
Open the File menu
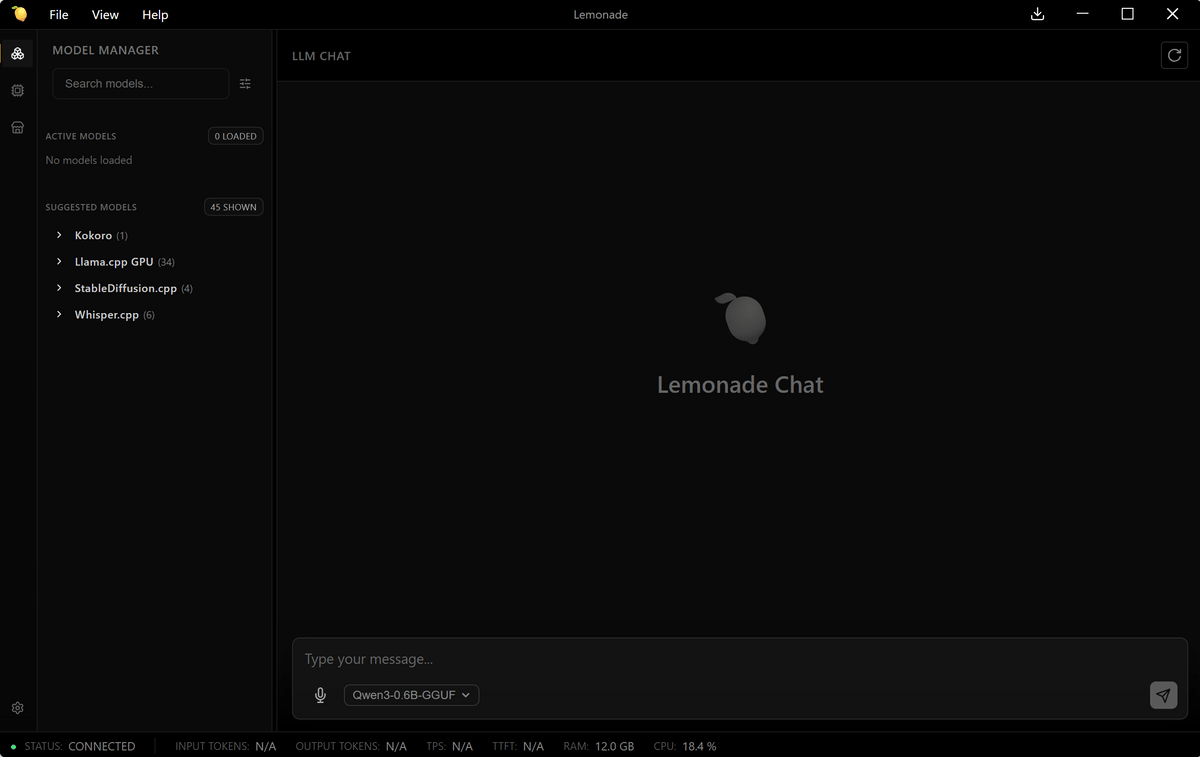(x=59, y=15)
